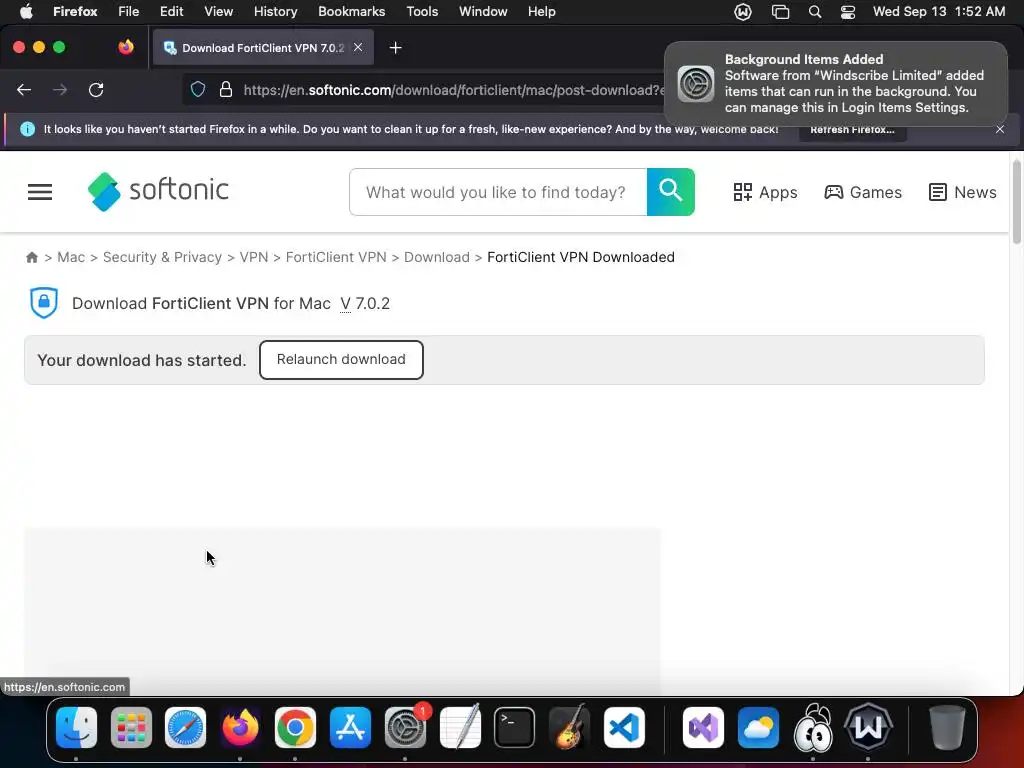Viewport: 1024px width, 768px height.
Task: Open the Tools menu
Action: tap(423, 12)
